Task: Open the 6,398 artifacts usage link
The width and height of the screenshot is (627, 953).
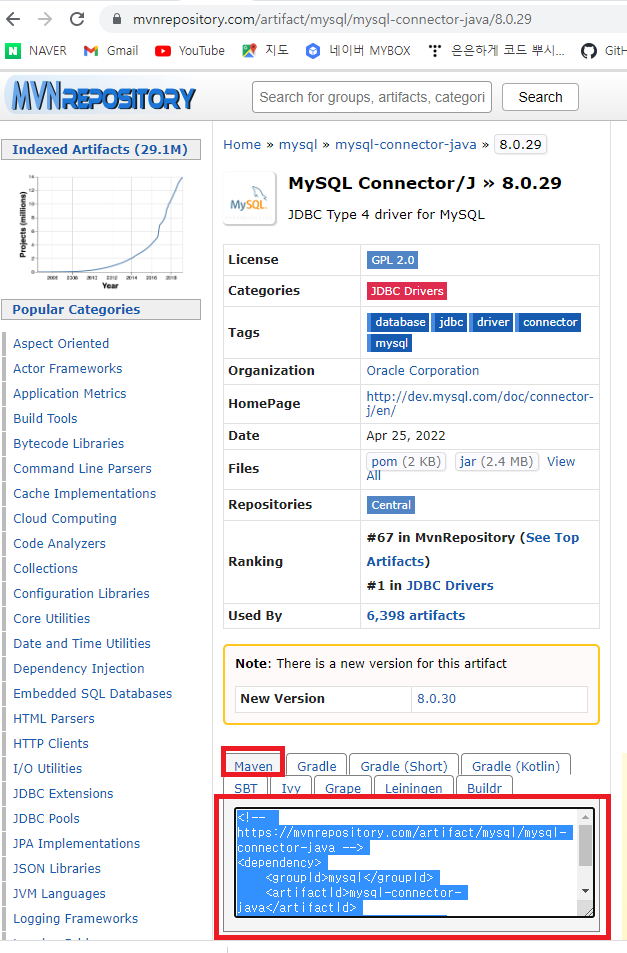Action: [416, 616]
